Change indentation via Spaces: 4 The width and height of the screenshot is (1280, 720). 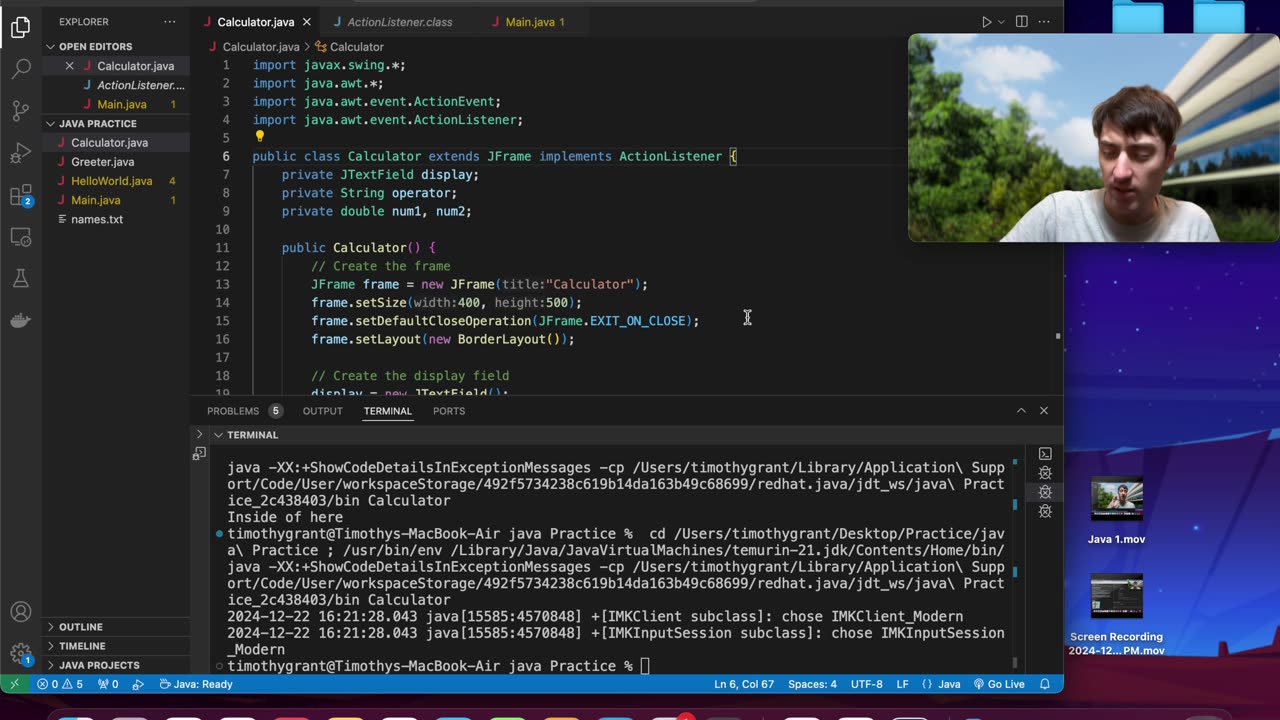812,684
